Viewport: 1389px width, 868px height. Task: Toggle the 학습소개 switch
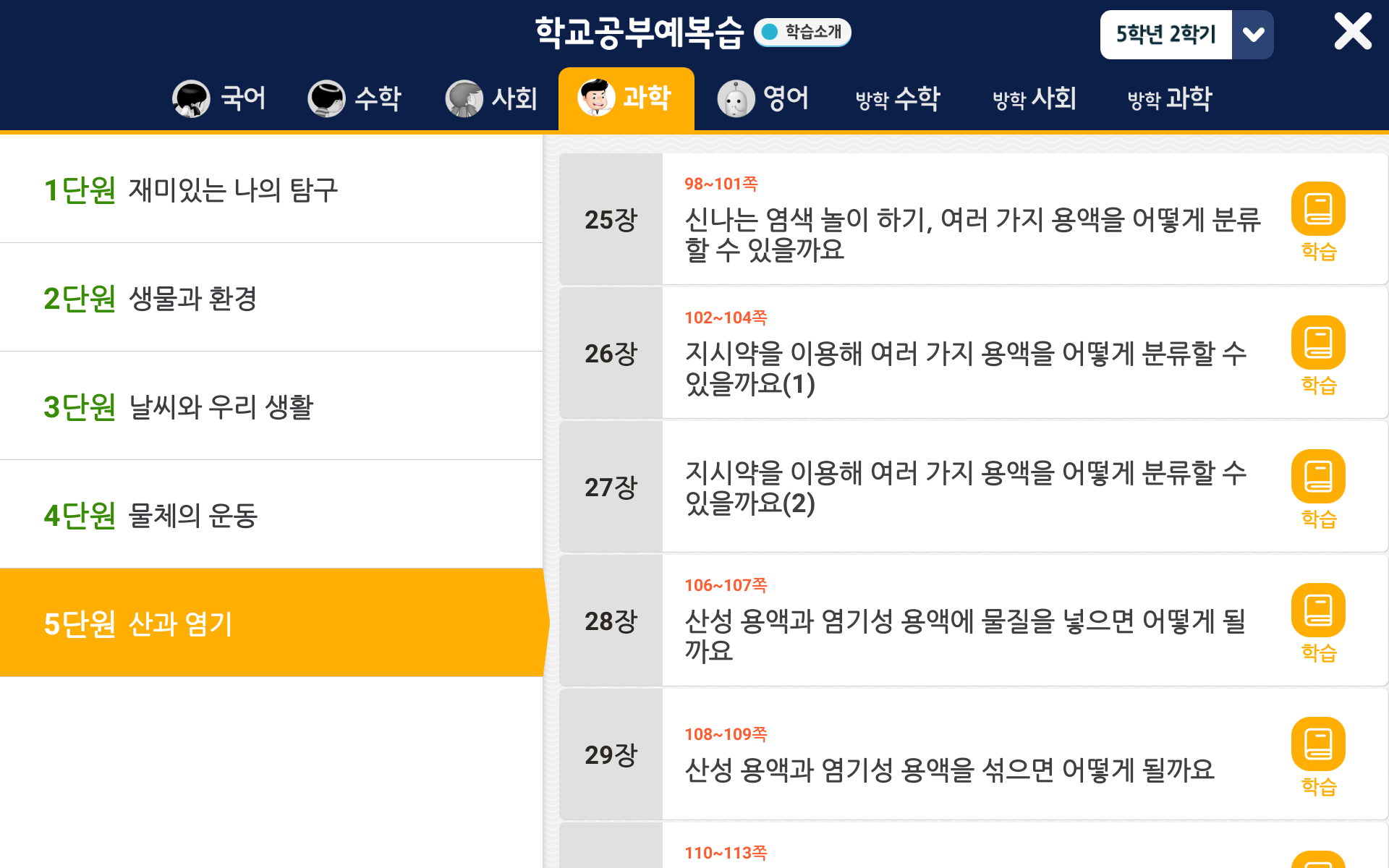(x=802, y=32)
